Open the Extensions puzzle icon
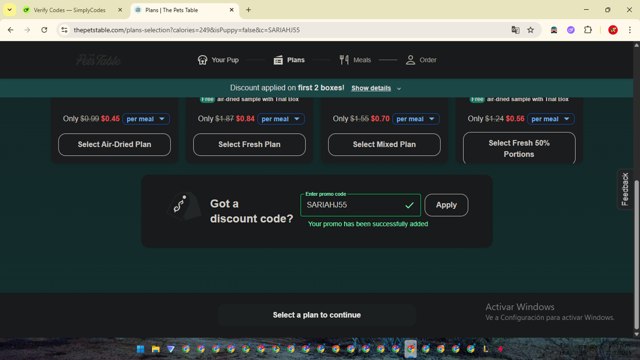640x360 pixels. [x=588, y=30]
